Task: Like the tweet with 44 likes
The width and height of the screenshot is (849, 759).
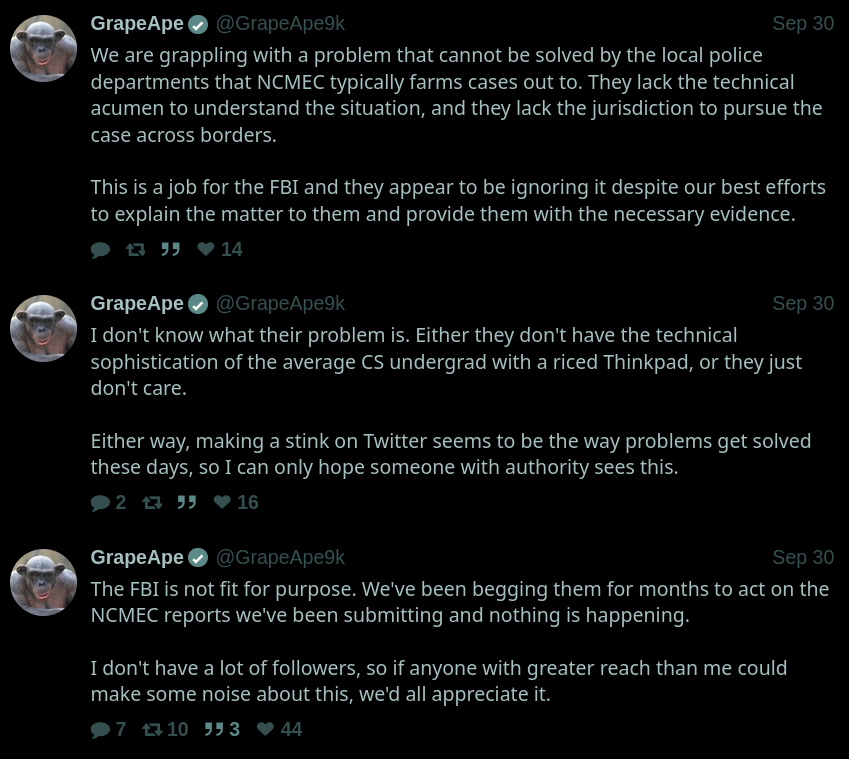Action: [279, 729]
